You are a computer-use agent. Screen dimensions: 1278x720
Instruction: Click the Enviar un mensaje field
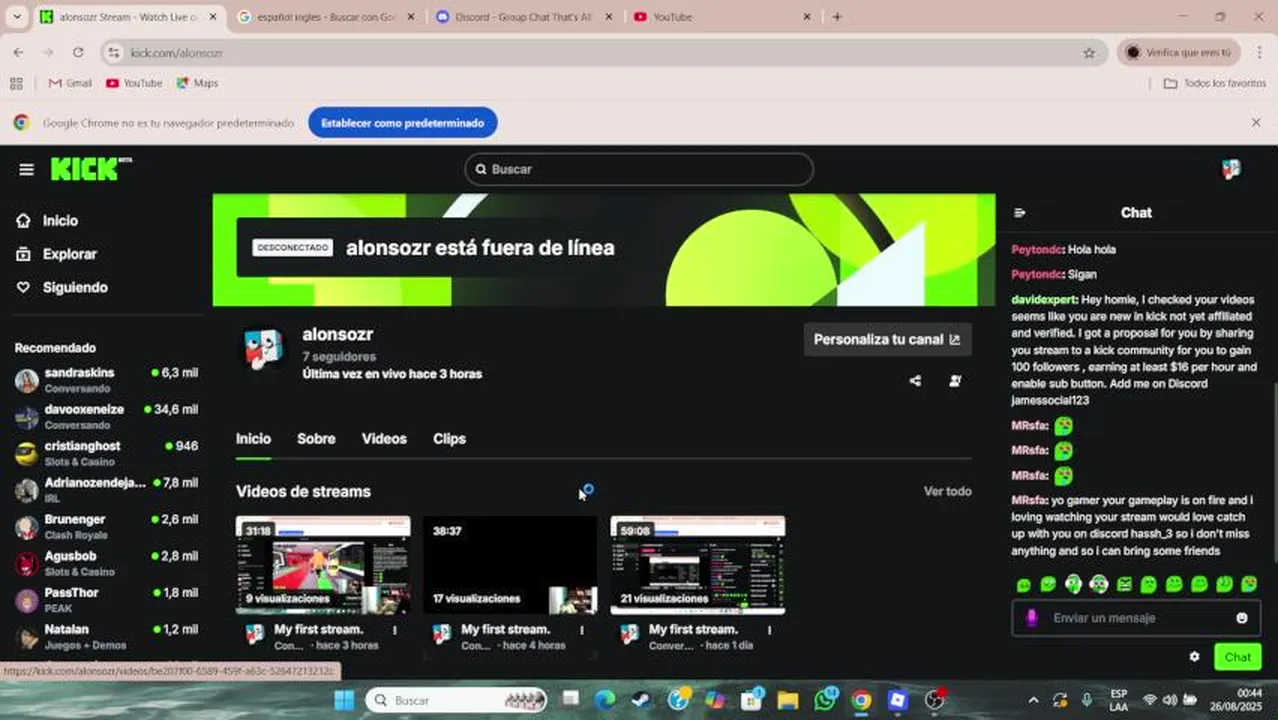pyautogui.click(x=1138, y=618)
